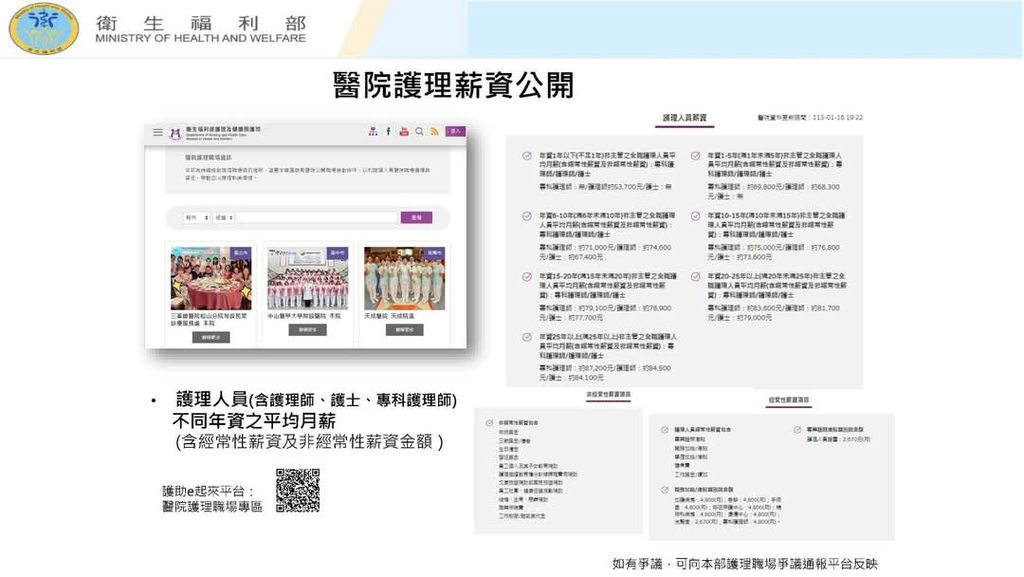Open the RSS feed icon
This screenshot has height=577, width=1024.
(435, 131)
